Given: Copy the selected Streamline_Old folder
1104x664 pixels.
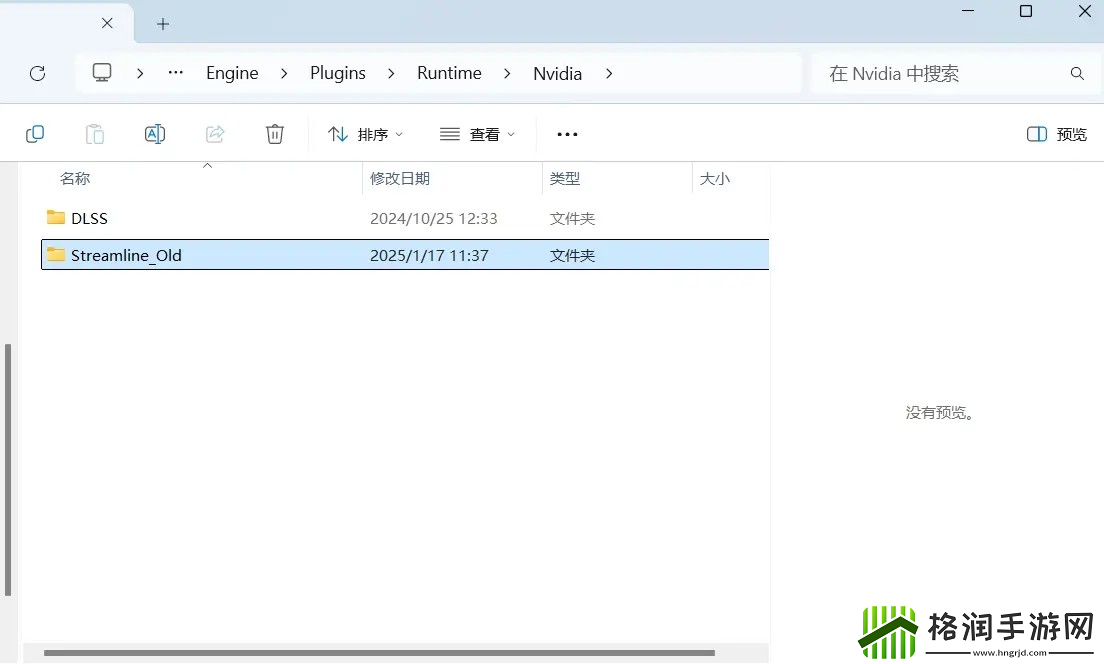Looking at the screenshot, I should (x=35, y=133).
